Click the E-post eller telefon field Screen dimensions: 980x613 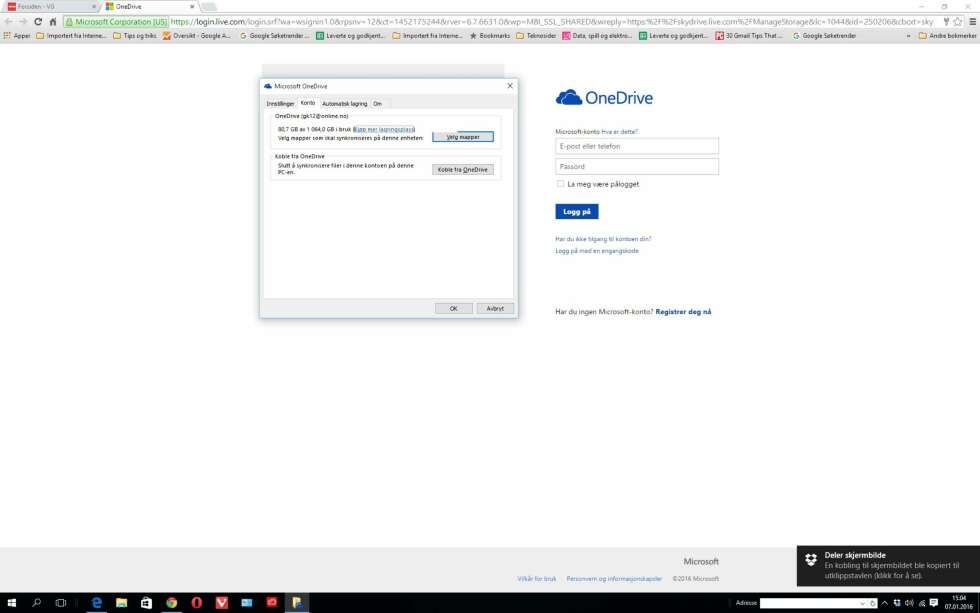(x=637, y=146)
